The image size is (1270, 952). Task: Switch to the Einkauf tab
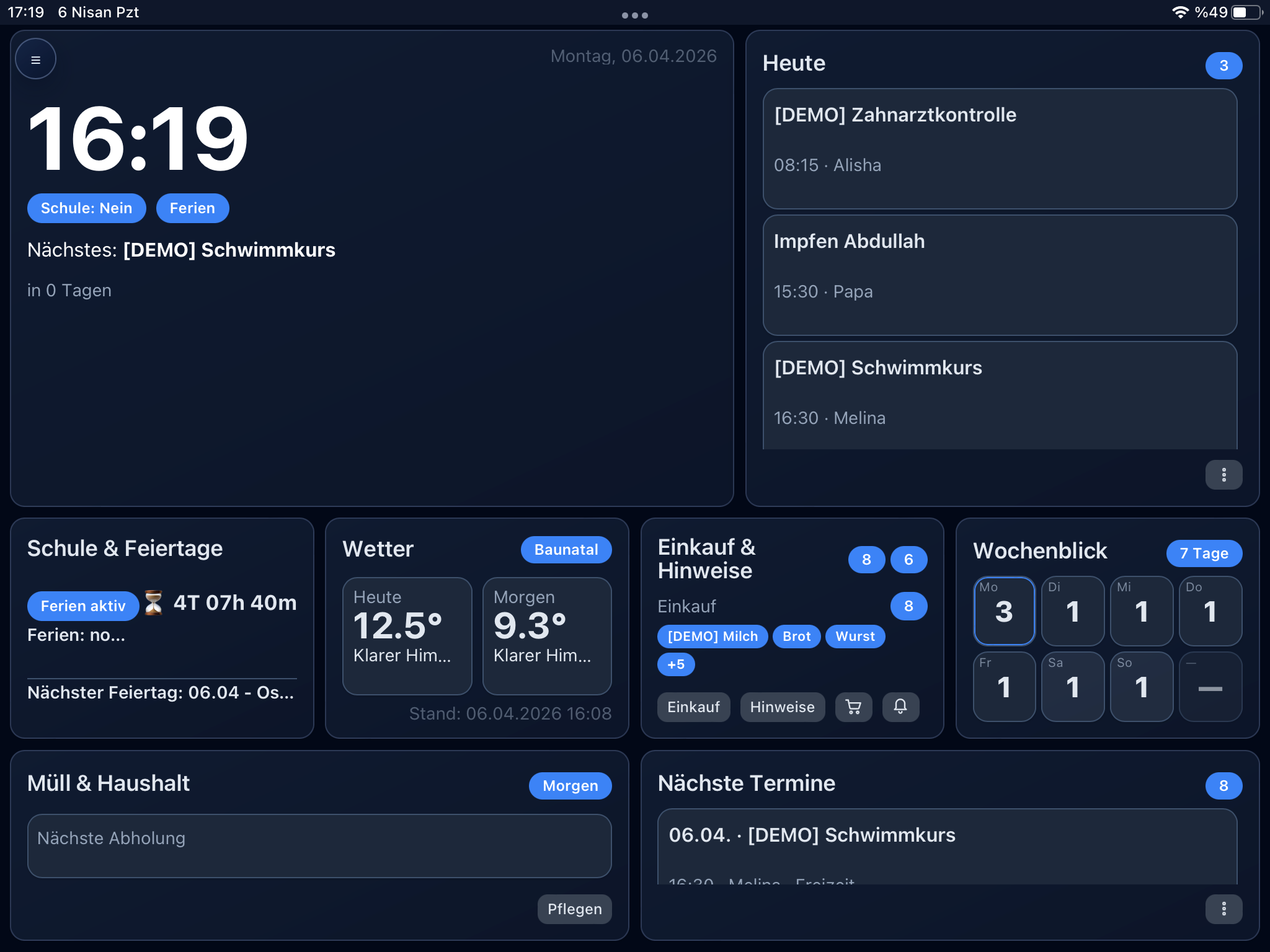693,707
